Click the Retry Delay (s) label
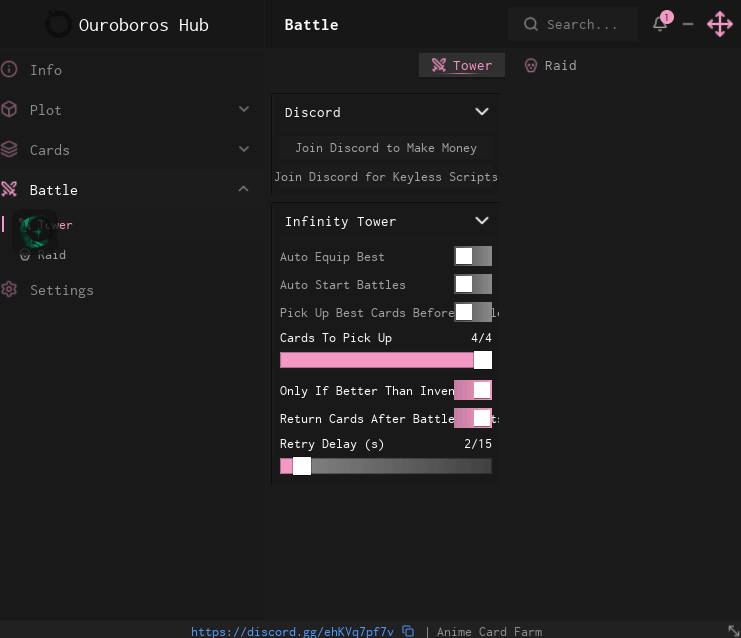Viewport: 741px width, 638px height. [x=332, y=444]
